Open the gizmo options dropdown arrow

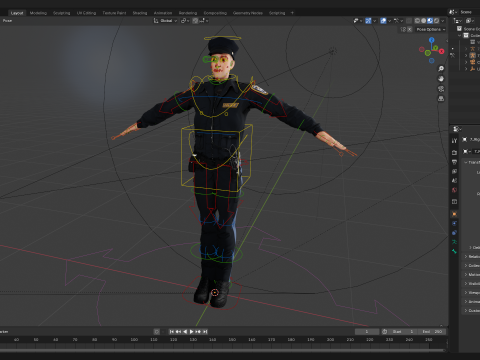click(x=374, y=21)
